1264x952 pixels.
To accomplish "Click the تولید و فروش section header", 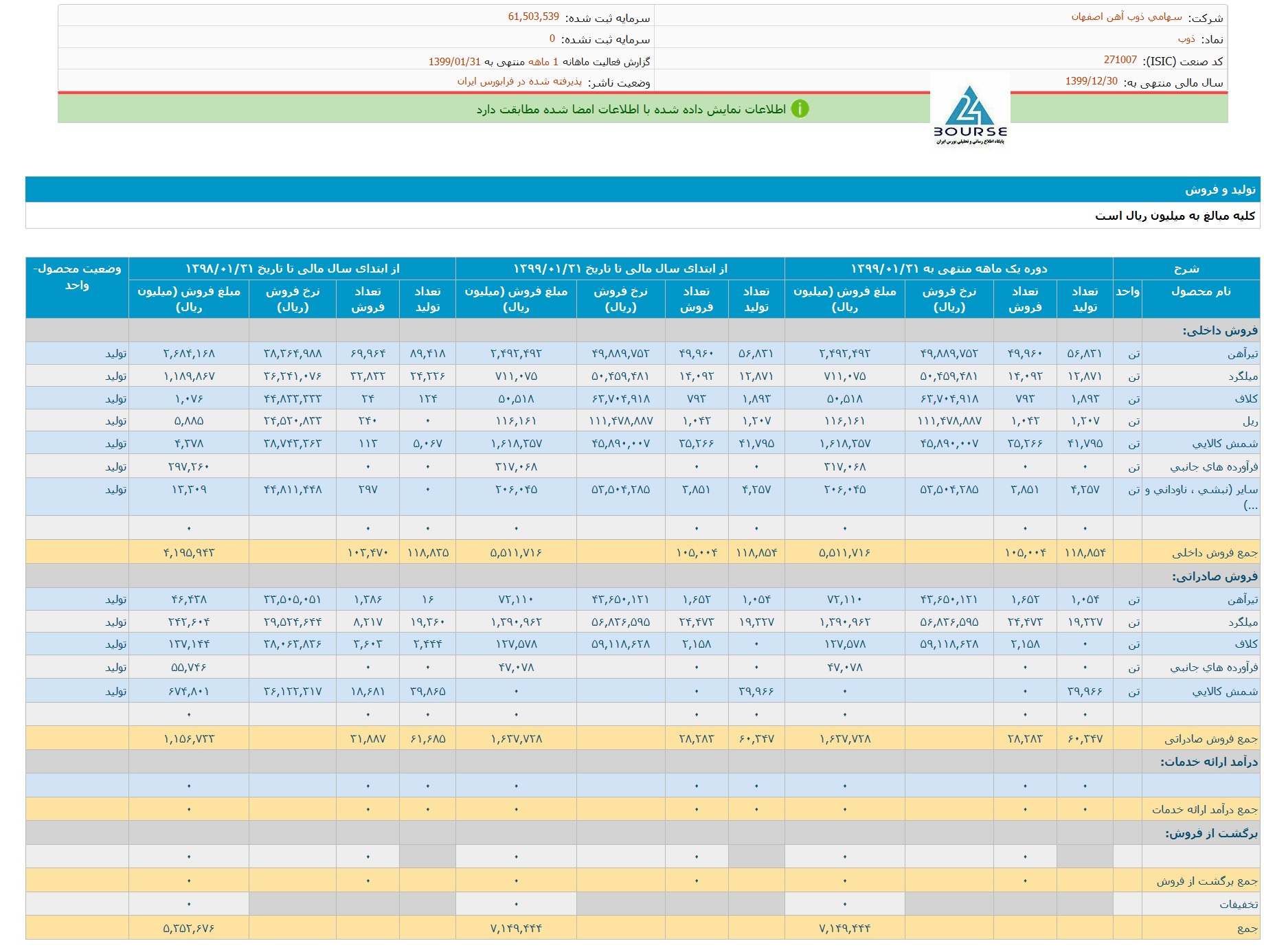I will coord(1220,190).
